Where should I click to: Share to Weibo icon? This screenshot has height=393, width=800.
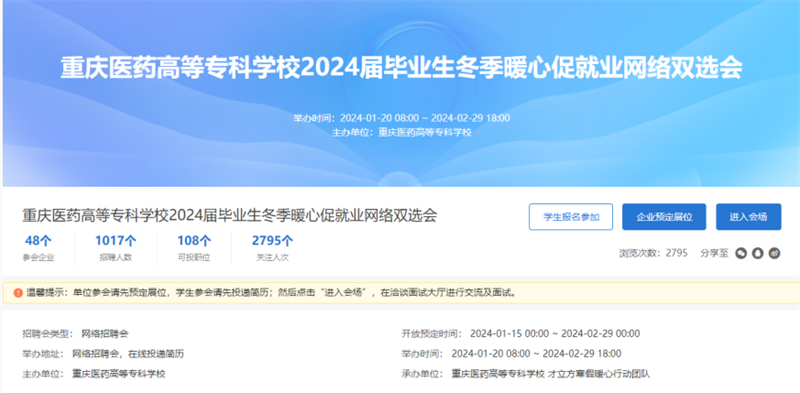click(774, 253)
